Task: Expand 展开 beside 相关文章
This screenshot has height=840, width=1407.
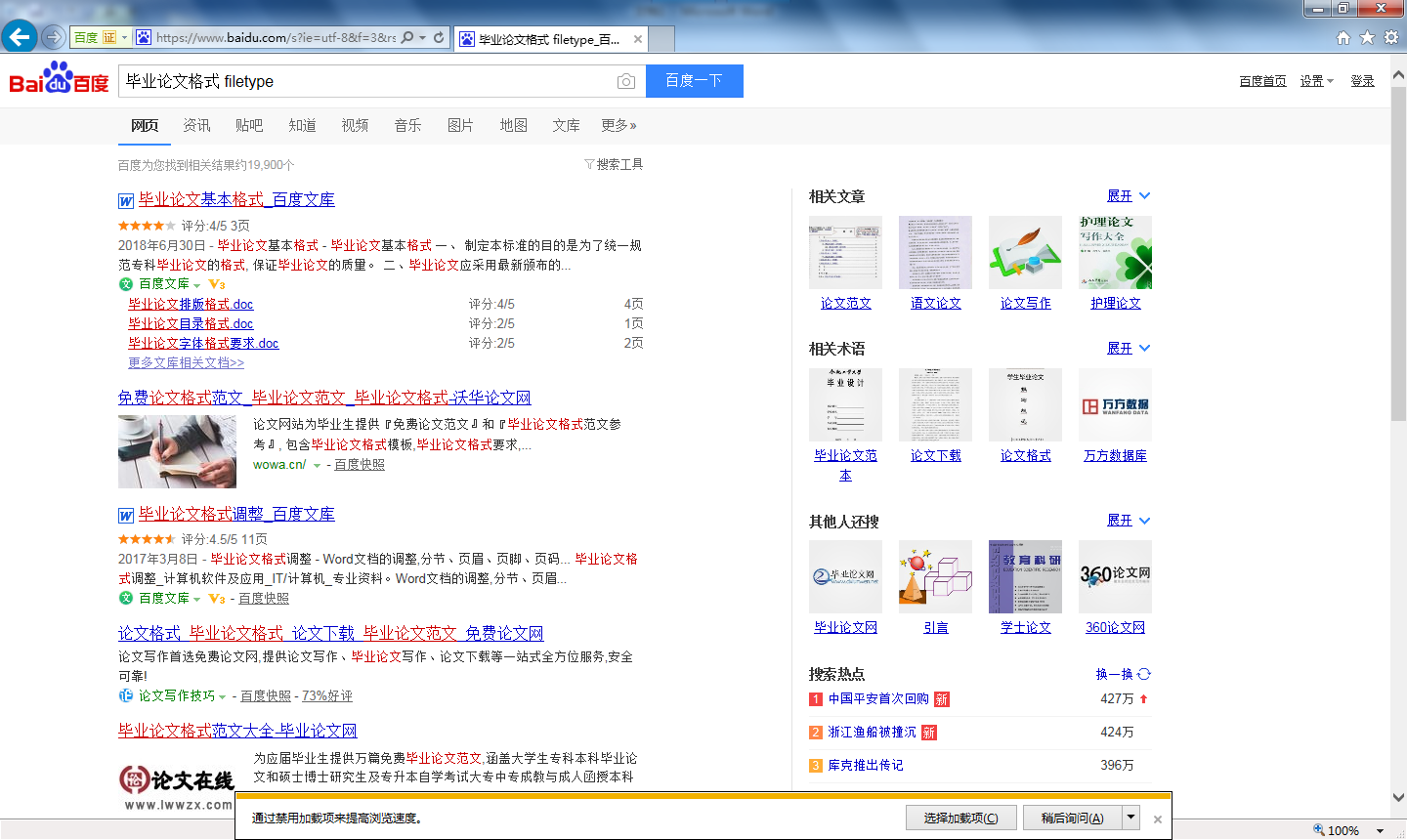Action: 1129,196
